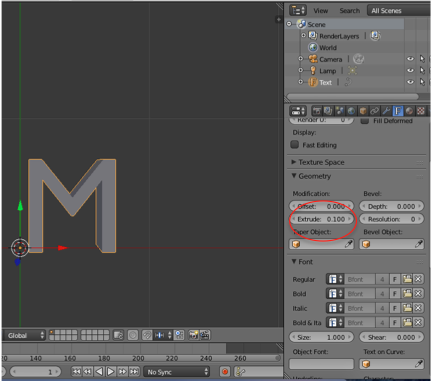The image size is (431, 381).
Task: Collapse the Font panel
Action: [294, 261]
